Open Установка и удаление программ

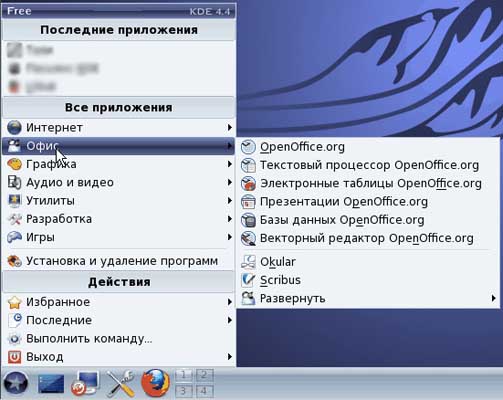coord(119,261)
